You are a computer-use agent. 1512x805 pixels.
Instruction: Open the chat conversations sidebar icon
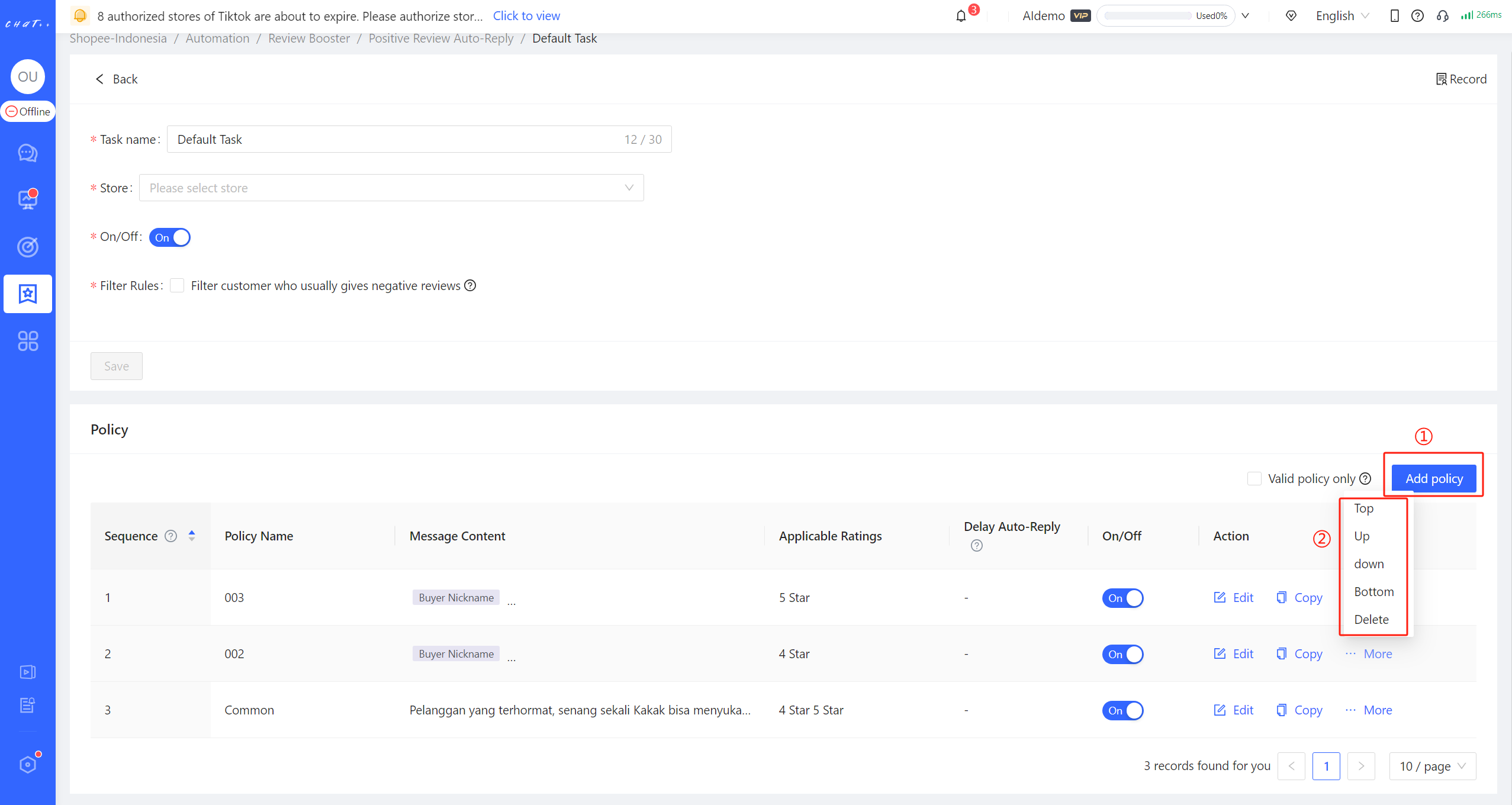28,153
